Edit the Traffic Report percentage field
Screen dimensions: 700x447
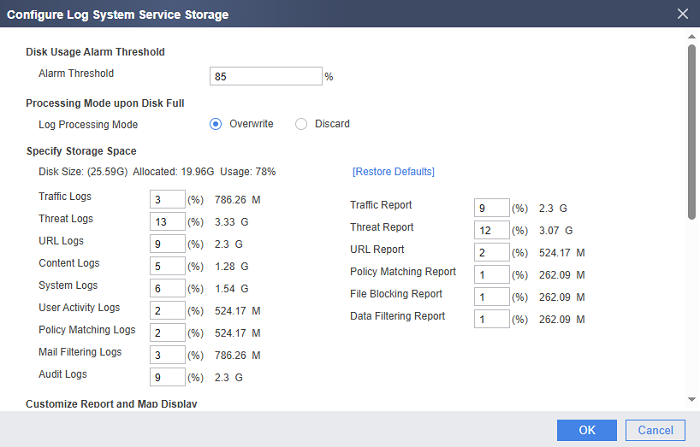tap(492, 208)
